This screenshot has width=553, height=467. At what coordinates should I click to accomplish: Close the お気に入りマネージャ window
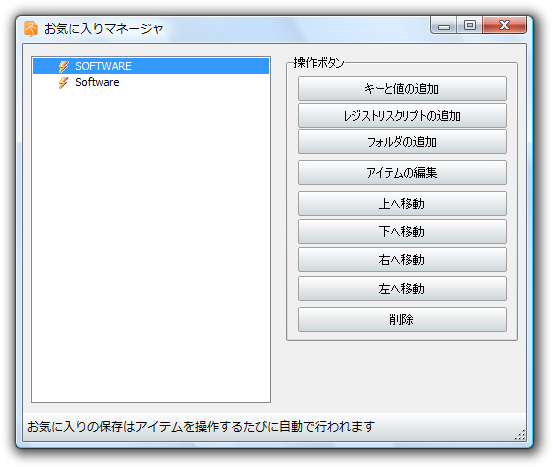[x=504, y=25]
